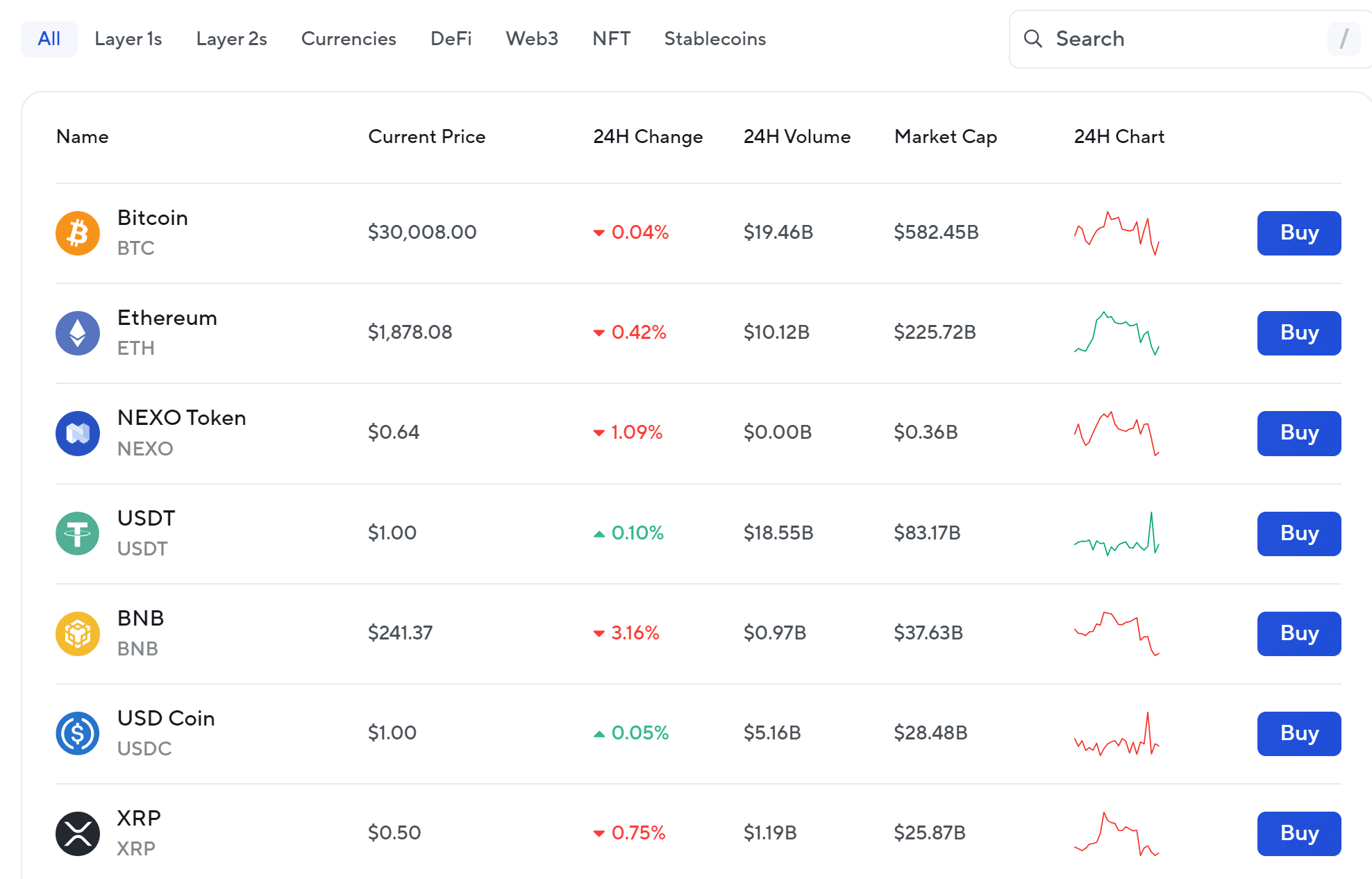Click the Buy button for BNB

pos(1299,633)
